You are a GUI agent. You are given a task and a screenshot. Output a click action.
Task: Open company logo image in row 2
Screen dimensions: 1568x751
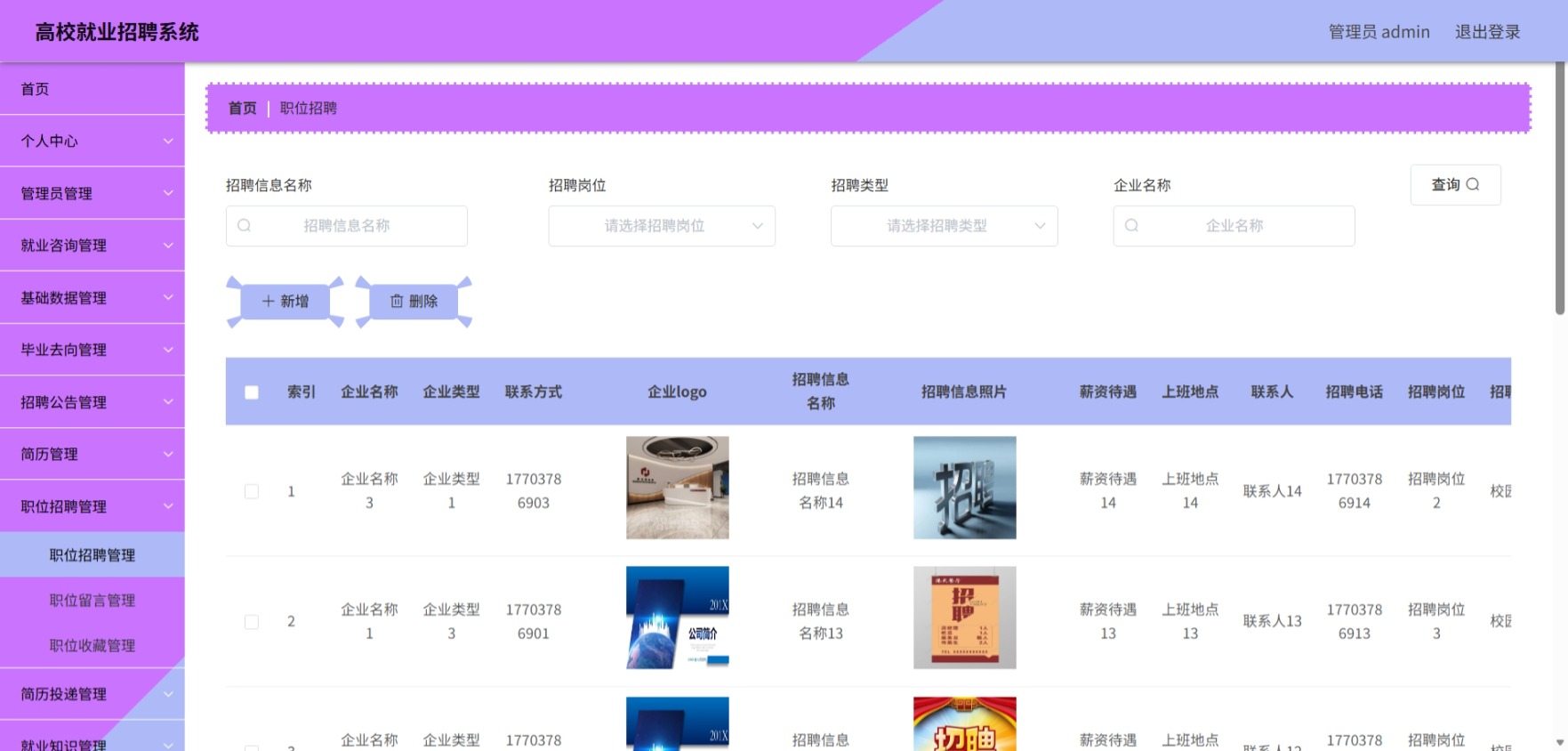(x=678, y=618)
